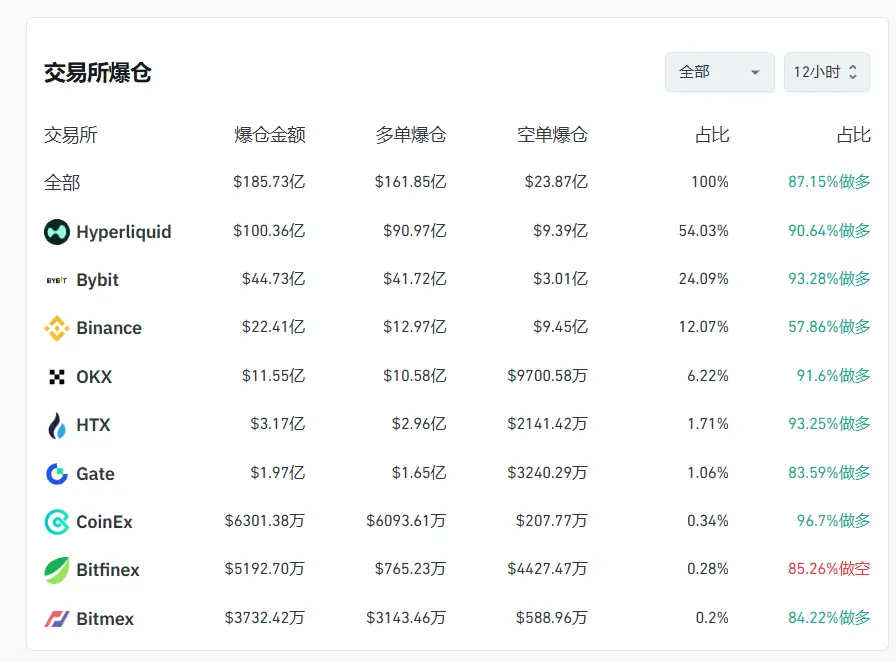The height and width of the screenshot is (662, 896).
Task: Sort by 多单爆仓 column header
Action: pyautogui.click(x=410, y=135)
